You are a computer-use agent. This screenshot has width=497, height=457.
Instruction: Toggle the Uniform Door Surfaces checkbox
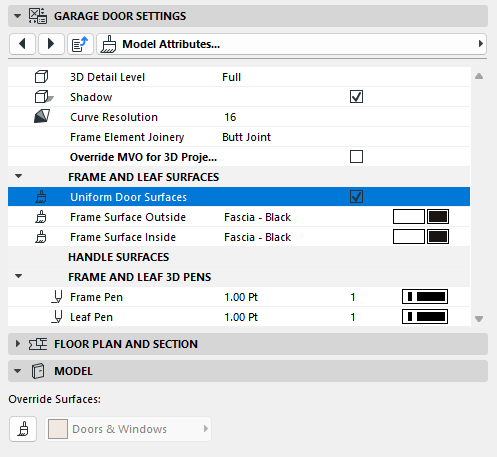coord(356,196)
